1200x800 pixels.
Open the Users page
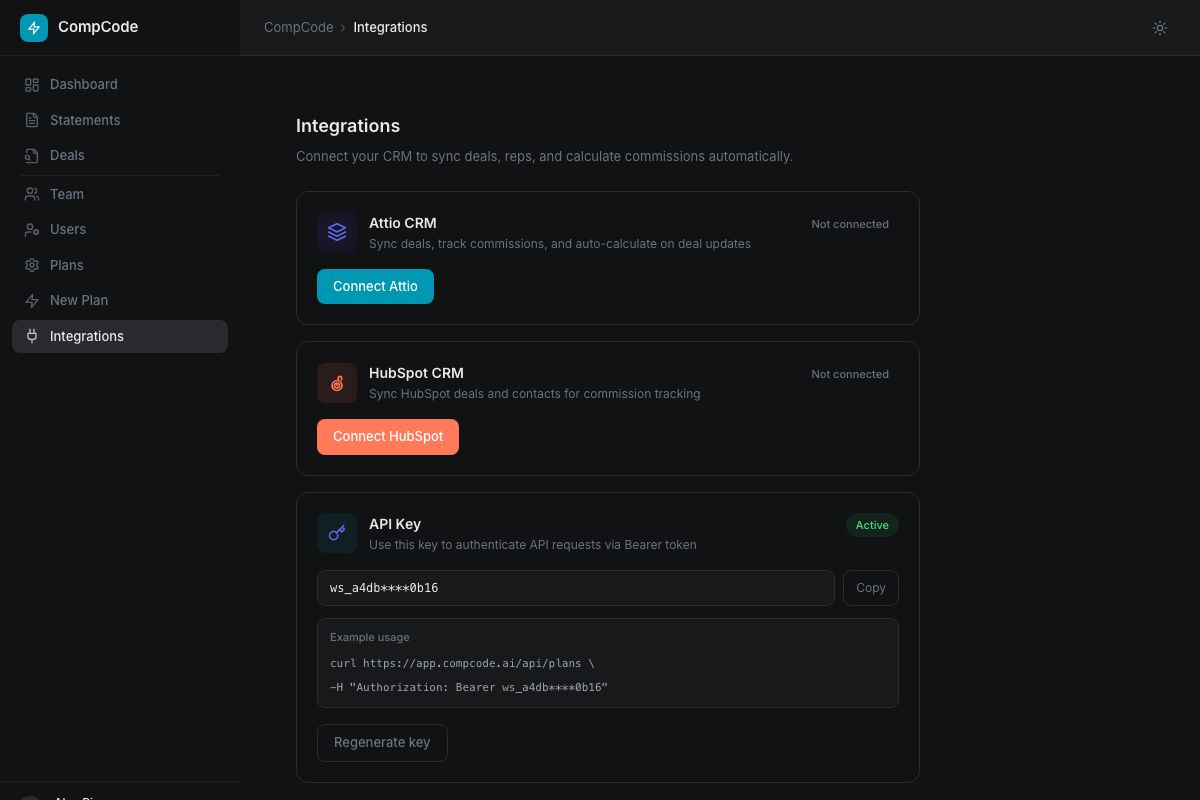click(x=120, y=230)
